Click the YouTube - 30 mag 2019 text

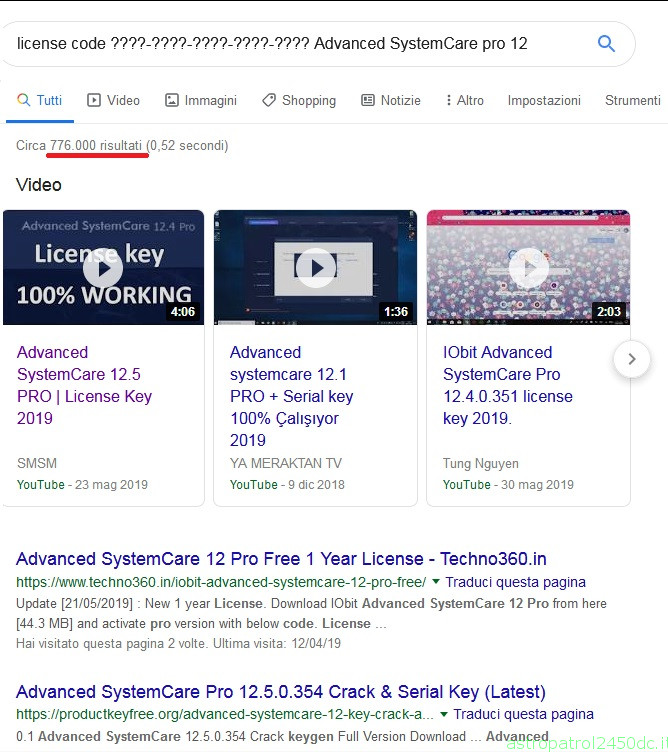508,485
